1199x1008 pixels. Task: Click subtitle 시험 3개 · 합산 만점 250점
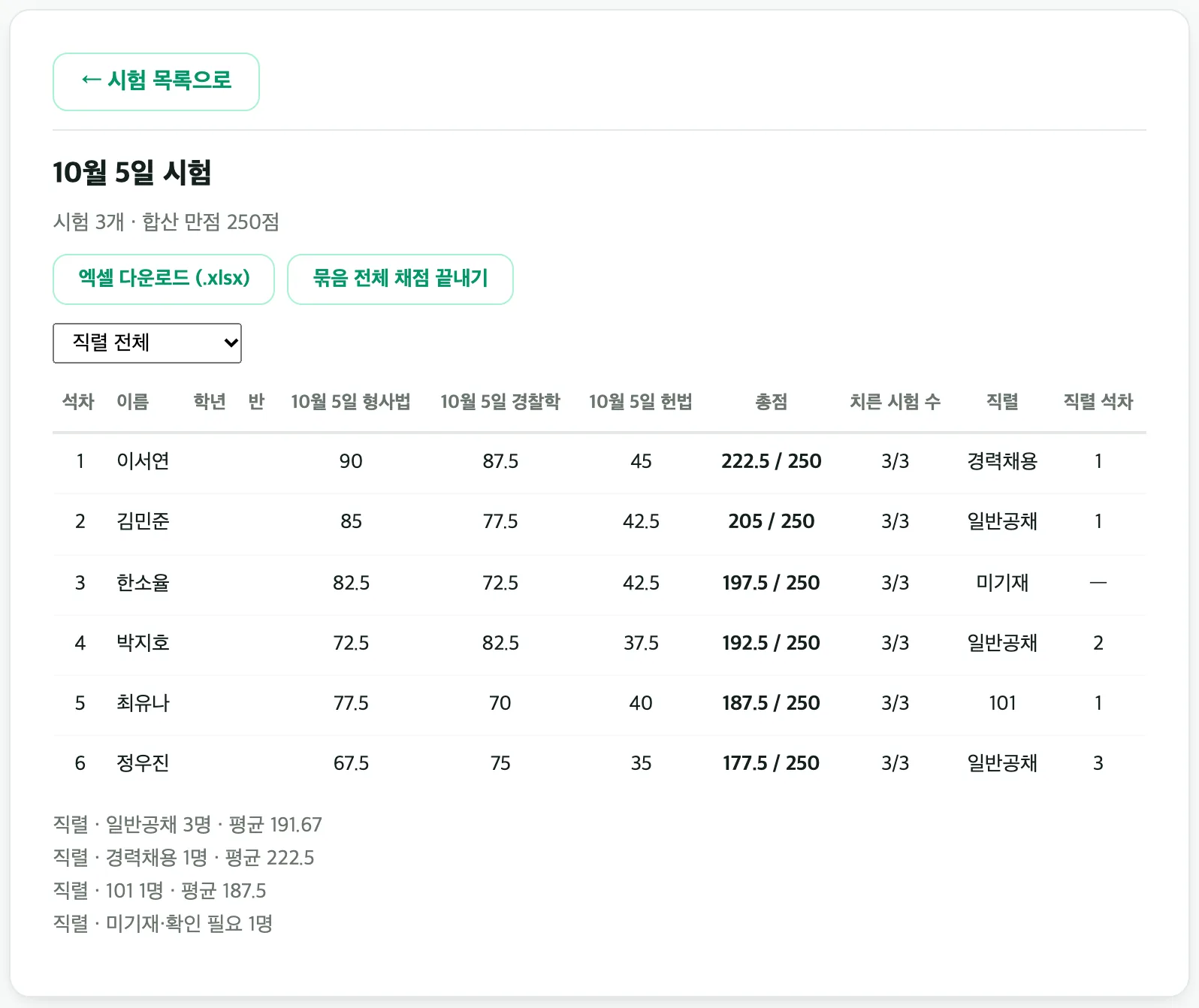click(x=166, y=222)
